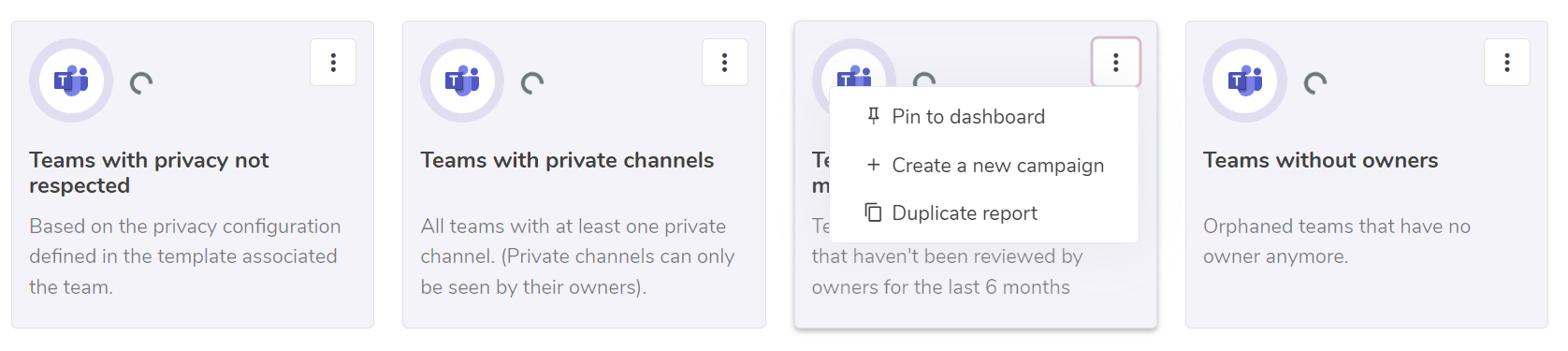Screen dimensions: 1568x351
Task: Open the Teams without owners report title
Action: pyautogui.click(x=1320, y=160)
